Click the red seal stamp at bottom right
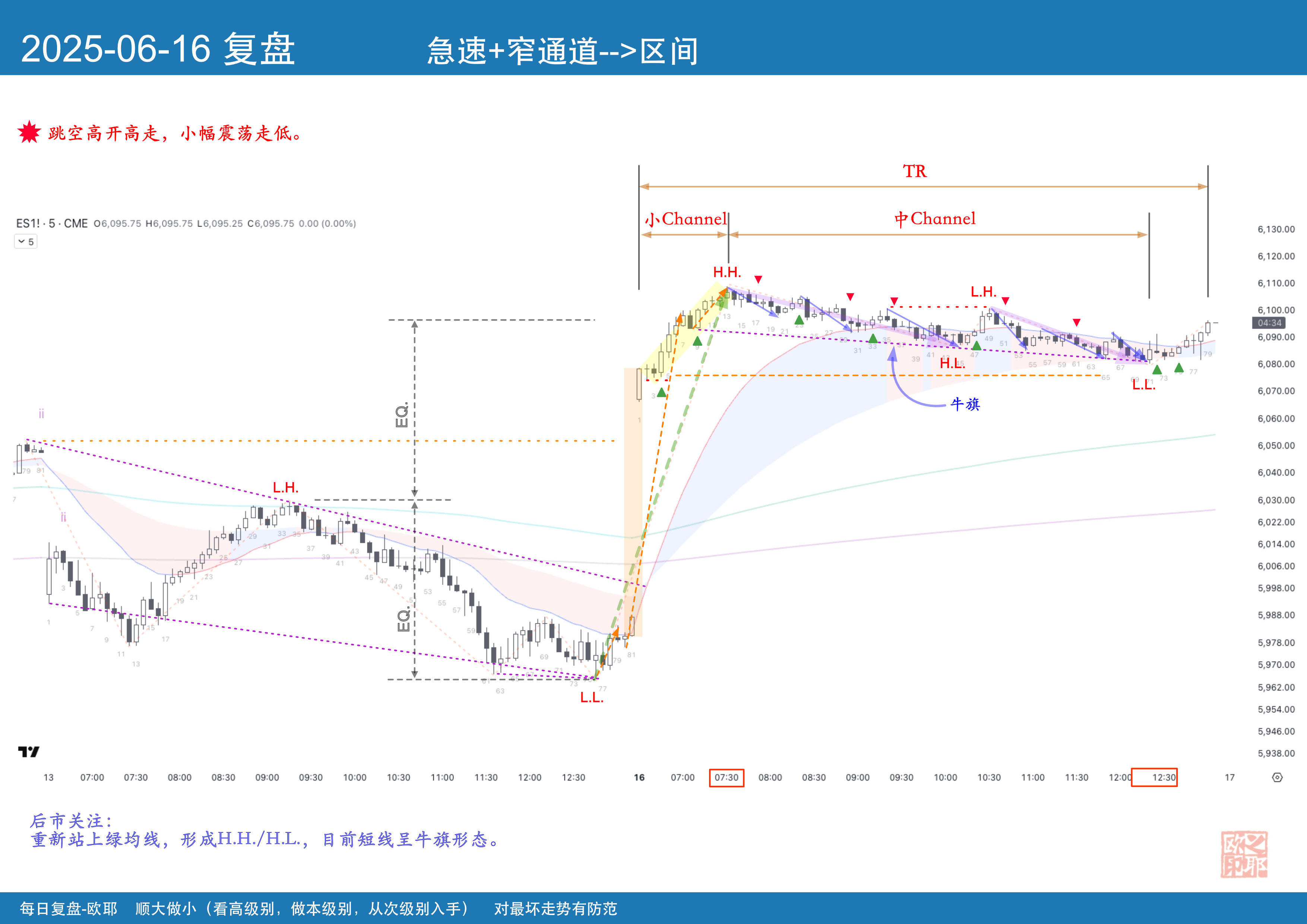 (1244, 854)
